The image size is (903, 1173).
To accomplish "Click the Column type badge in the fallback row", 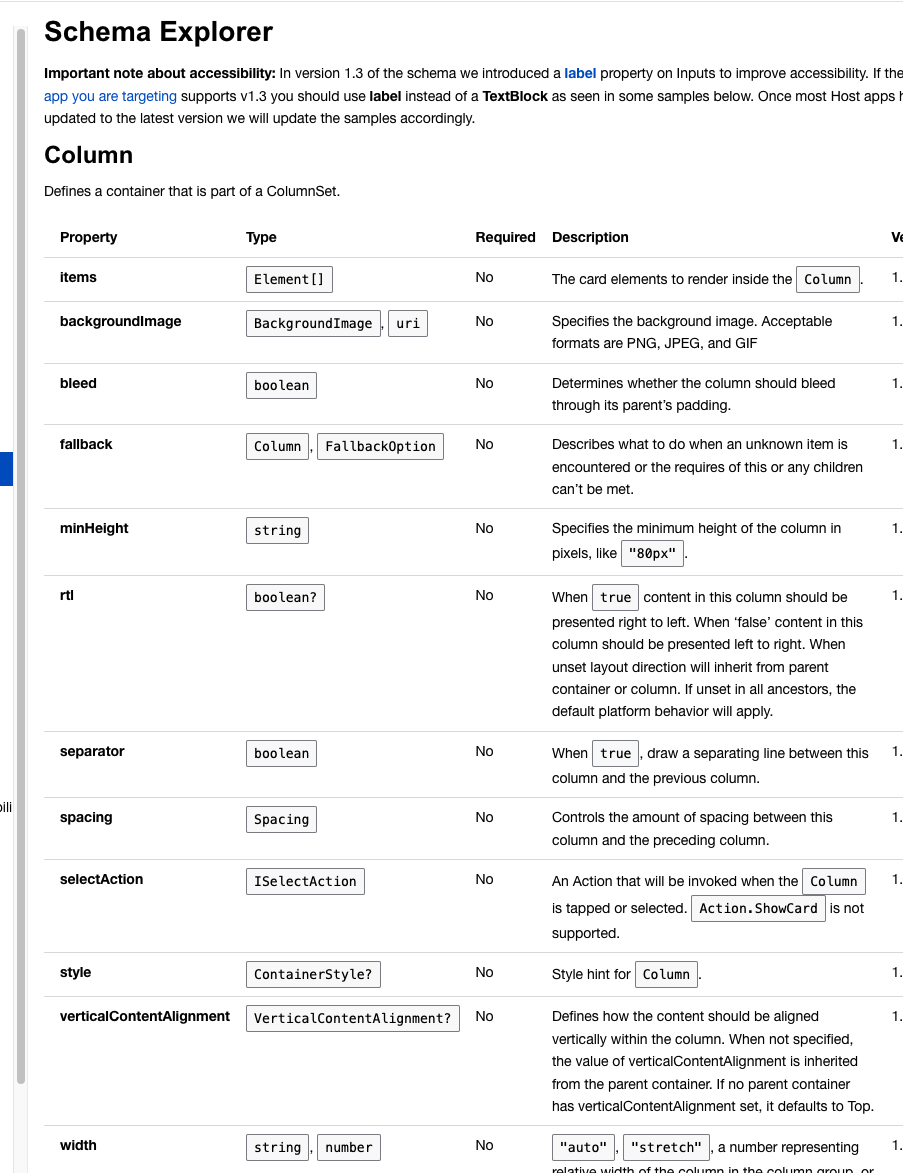I will click(277, 446).
